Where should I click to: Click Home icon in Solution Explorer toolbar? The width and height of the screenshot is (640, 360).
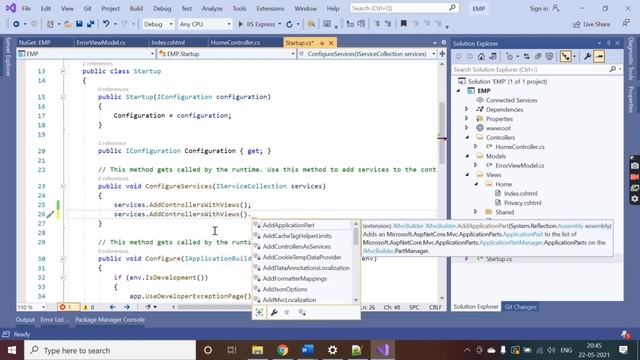pos(482,57)
